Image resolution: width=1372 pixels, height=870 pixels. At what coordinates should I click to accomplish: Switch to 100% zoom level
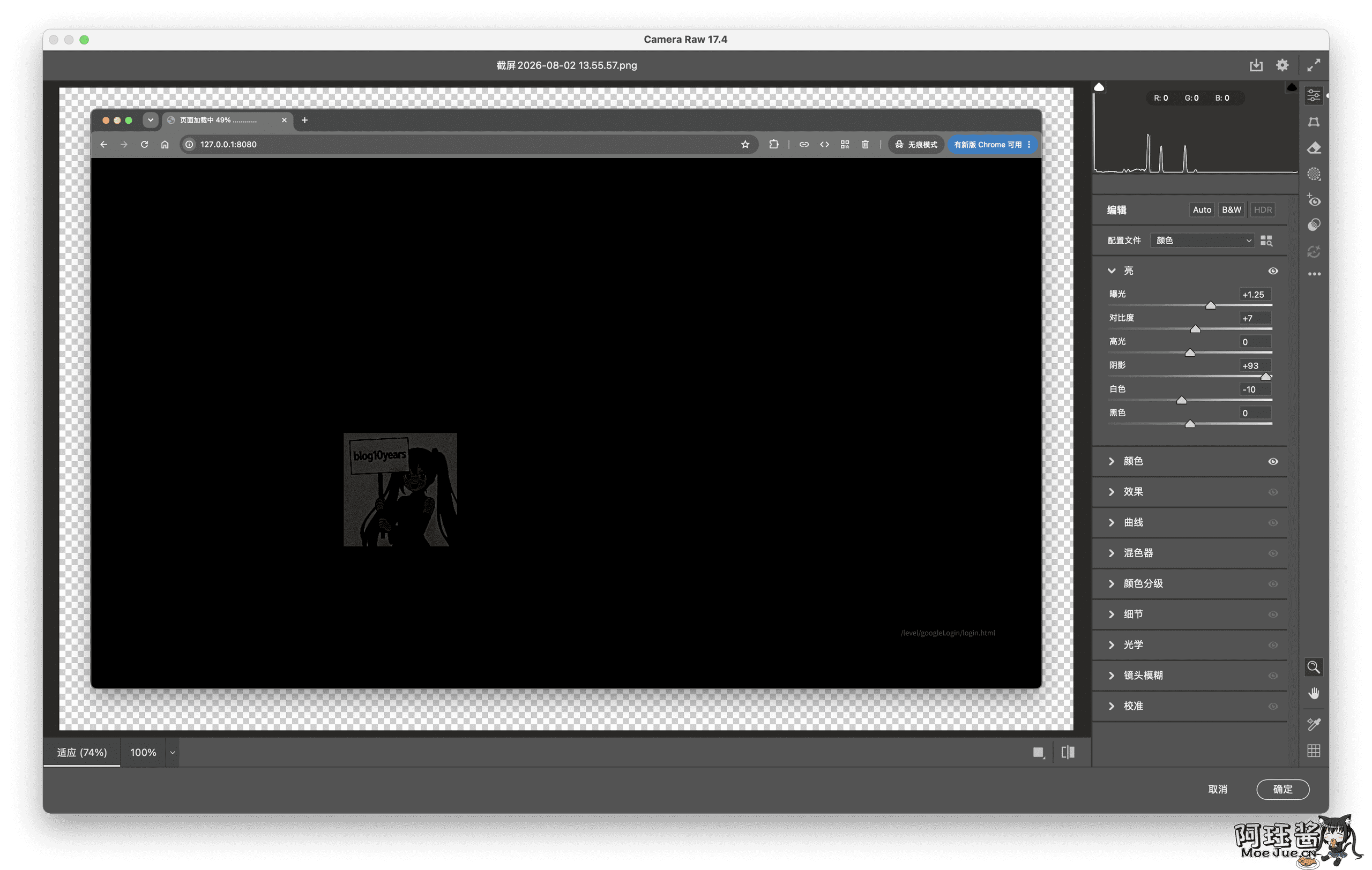pos(143,752)
